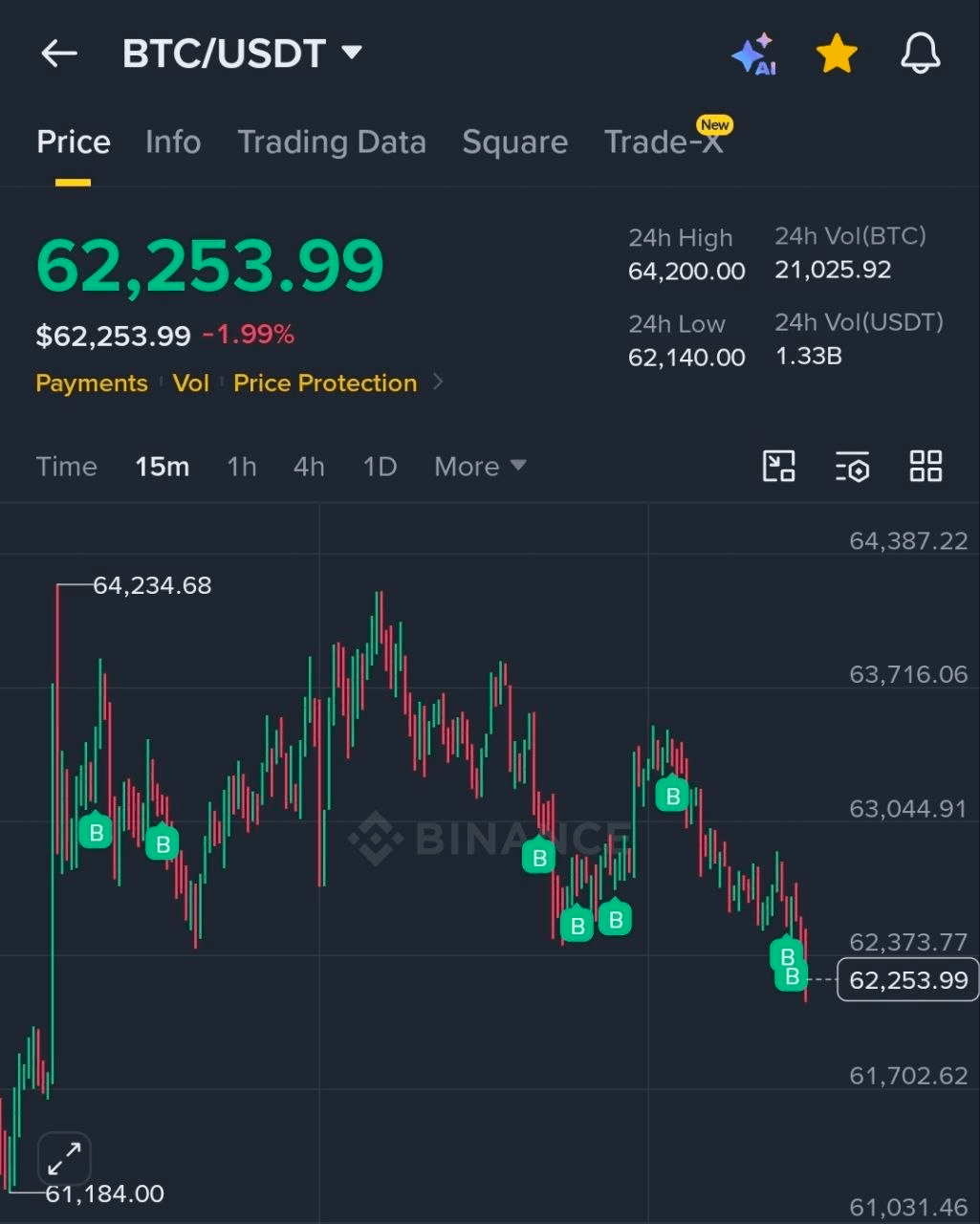
Task: Expand tags with the chevron after Price Protection
Action: pos(438,382)
